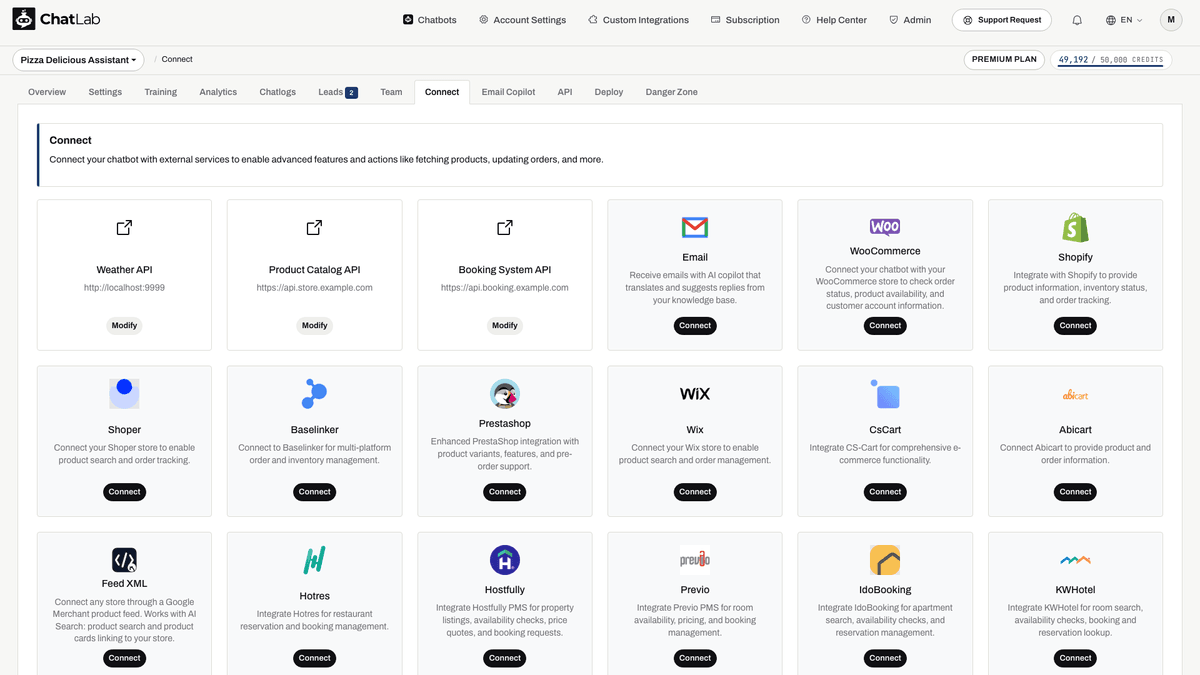This screenshot has height=675, width=1200.
Task: Click the CsCart logo icon
Action: click(x=885, y=394)
